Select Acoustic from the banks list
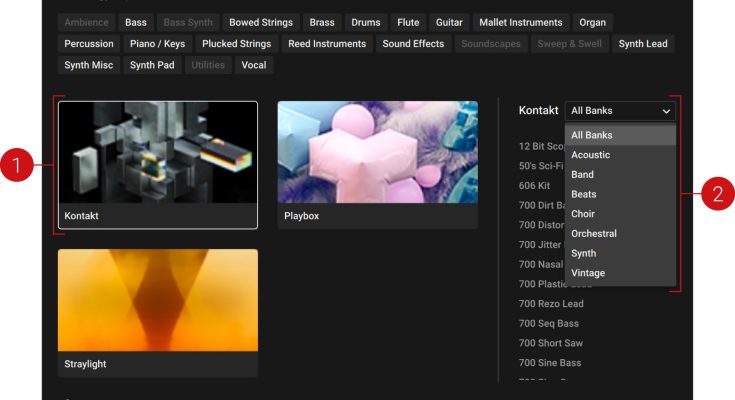Image resolution: width=735 pixels, height=400 pixels. tap(590, 155)
